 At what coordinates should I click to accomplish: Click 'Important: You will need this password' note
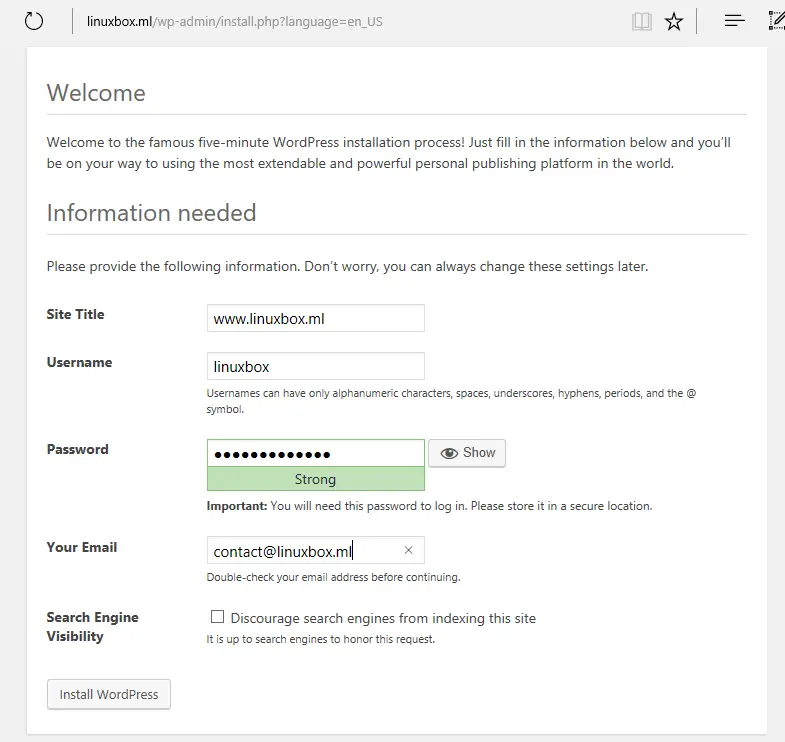tap(430, 506)
